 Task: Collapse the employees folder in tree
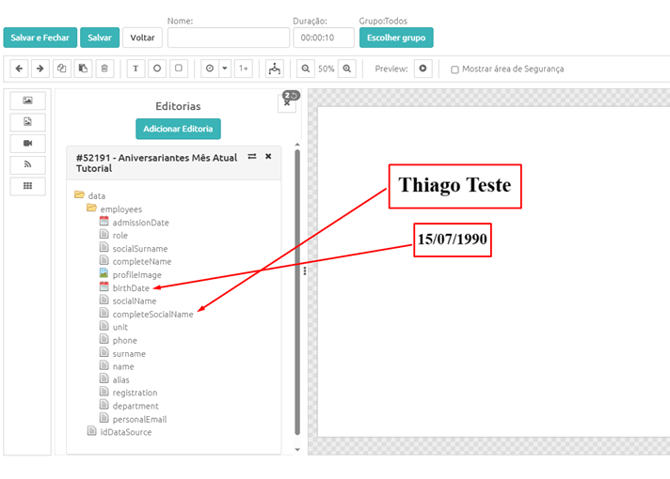pyautogui.click(x=91, y=208)
